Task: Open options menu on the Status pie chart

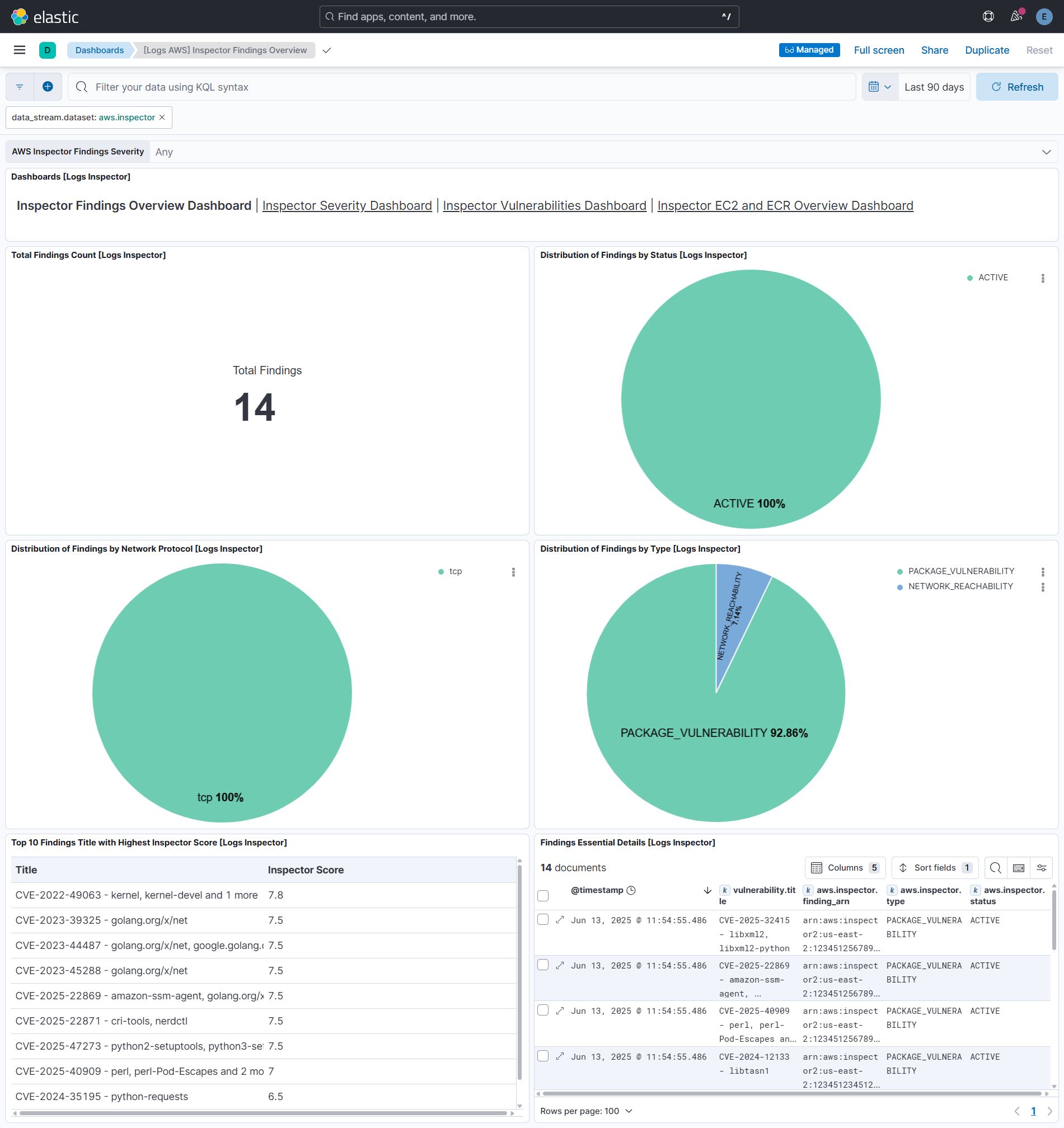Action: [x=1042, y=278]
